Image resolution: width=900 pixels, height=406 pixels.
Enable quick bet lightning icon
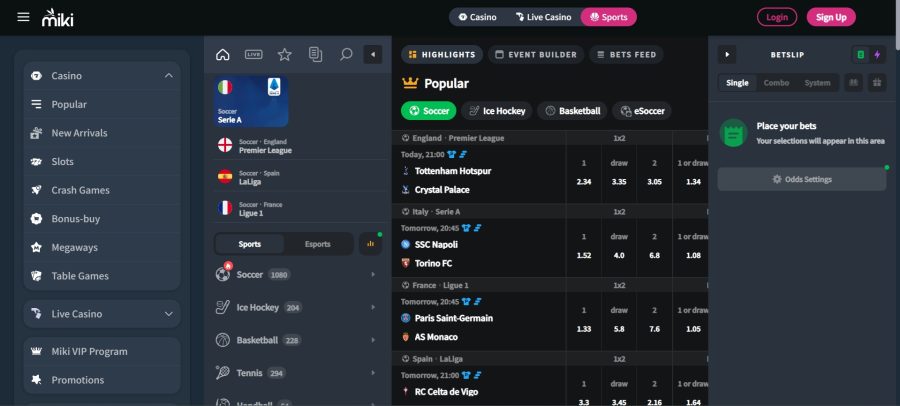click(x=877, y=54)
